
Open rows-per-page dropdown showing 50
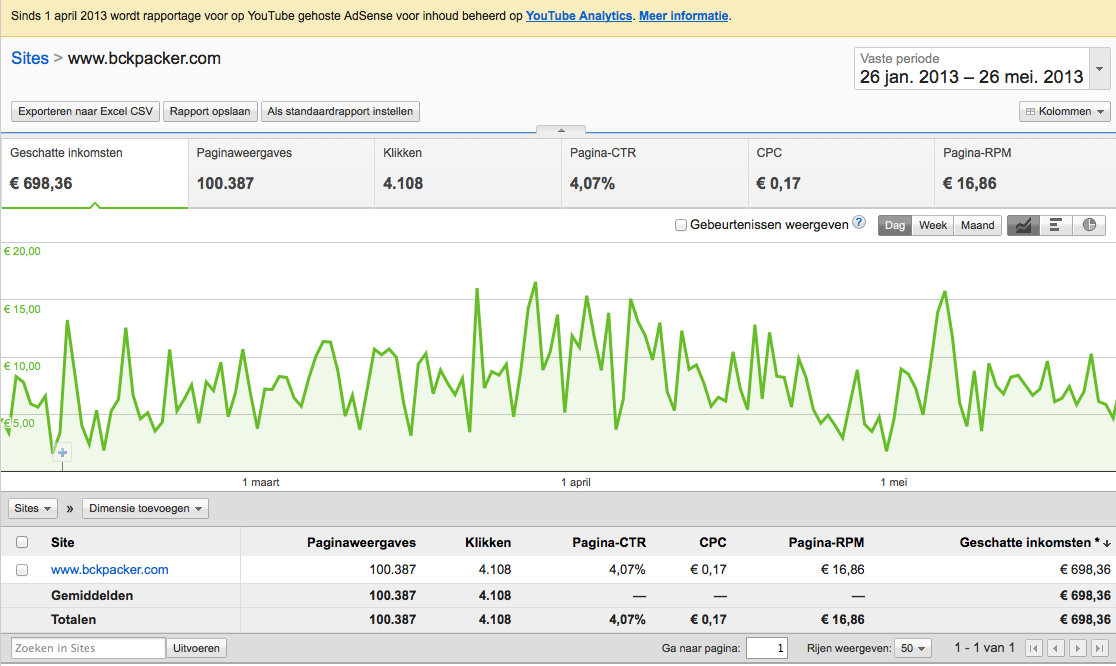click(913, 648)
